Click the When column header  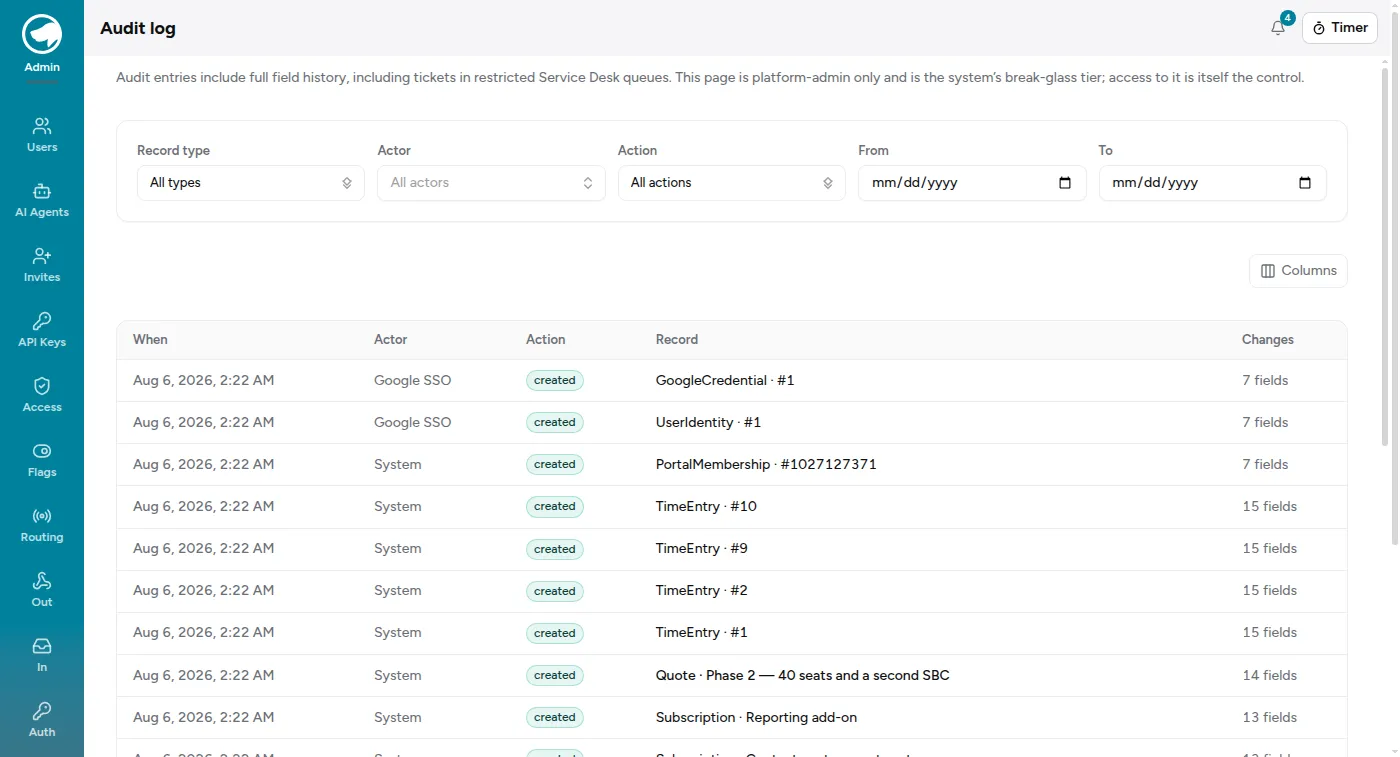click(x=150, y=340)
